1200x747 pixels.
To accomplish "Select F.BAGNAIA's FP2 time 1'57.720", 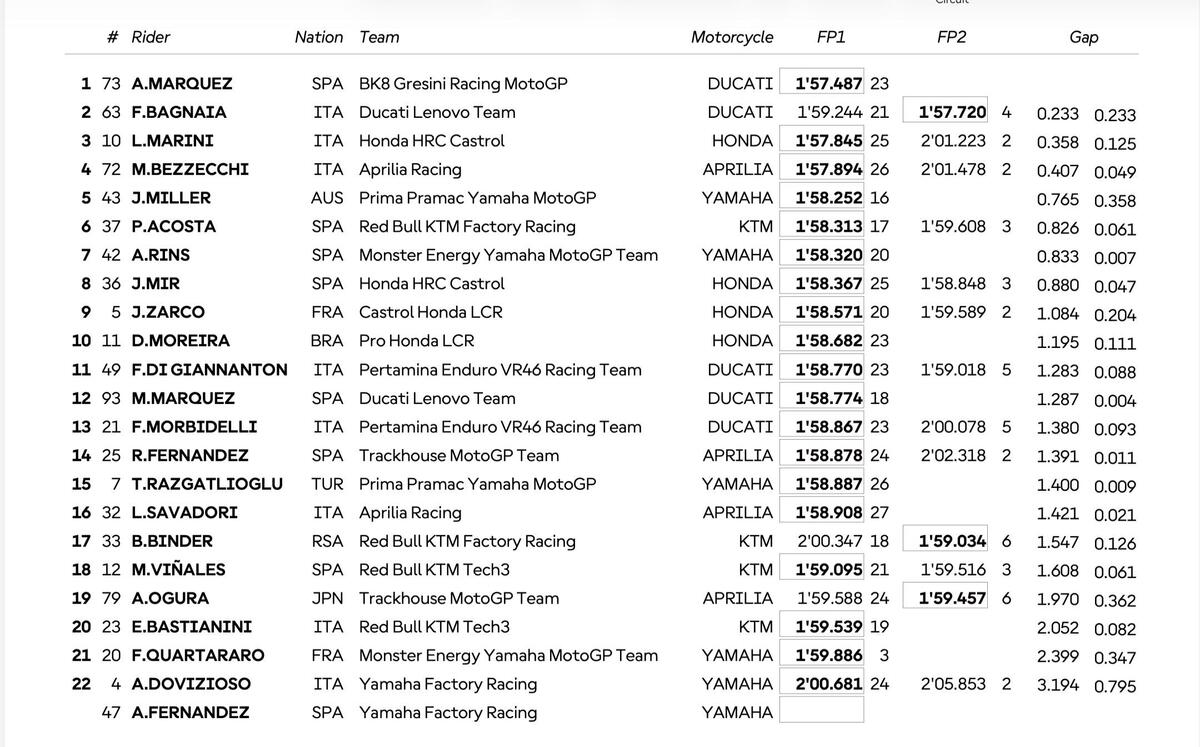I will pos(952,112).
